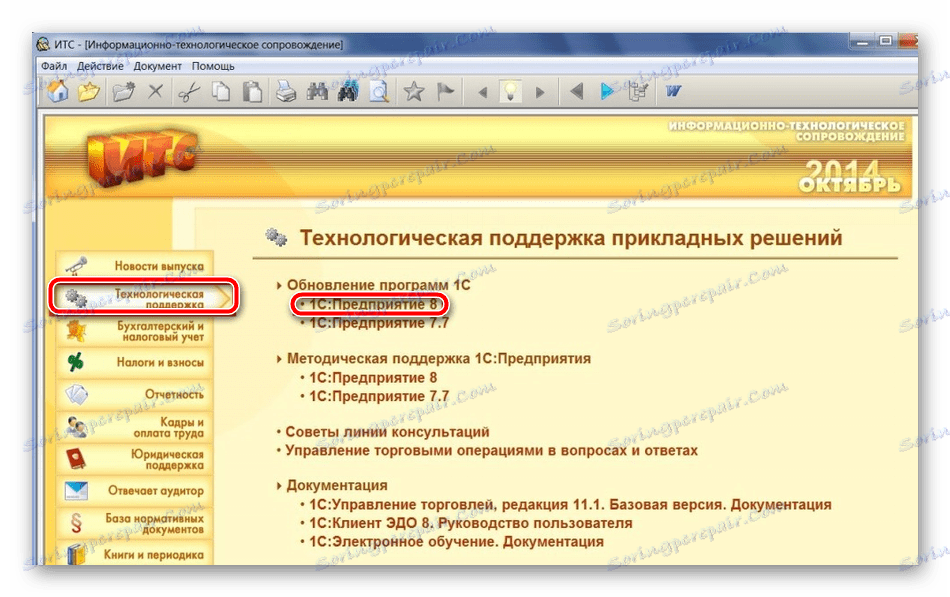Minimize the ИТС window

863,41
